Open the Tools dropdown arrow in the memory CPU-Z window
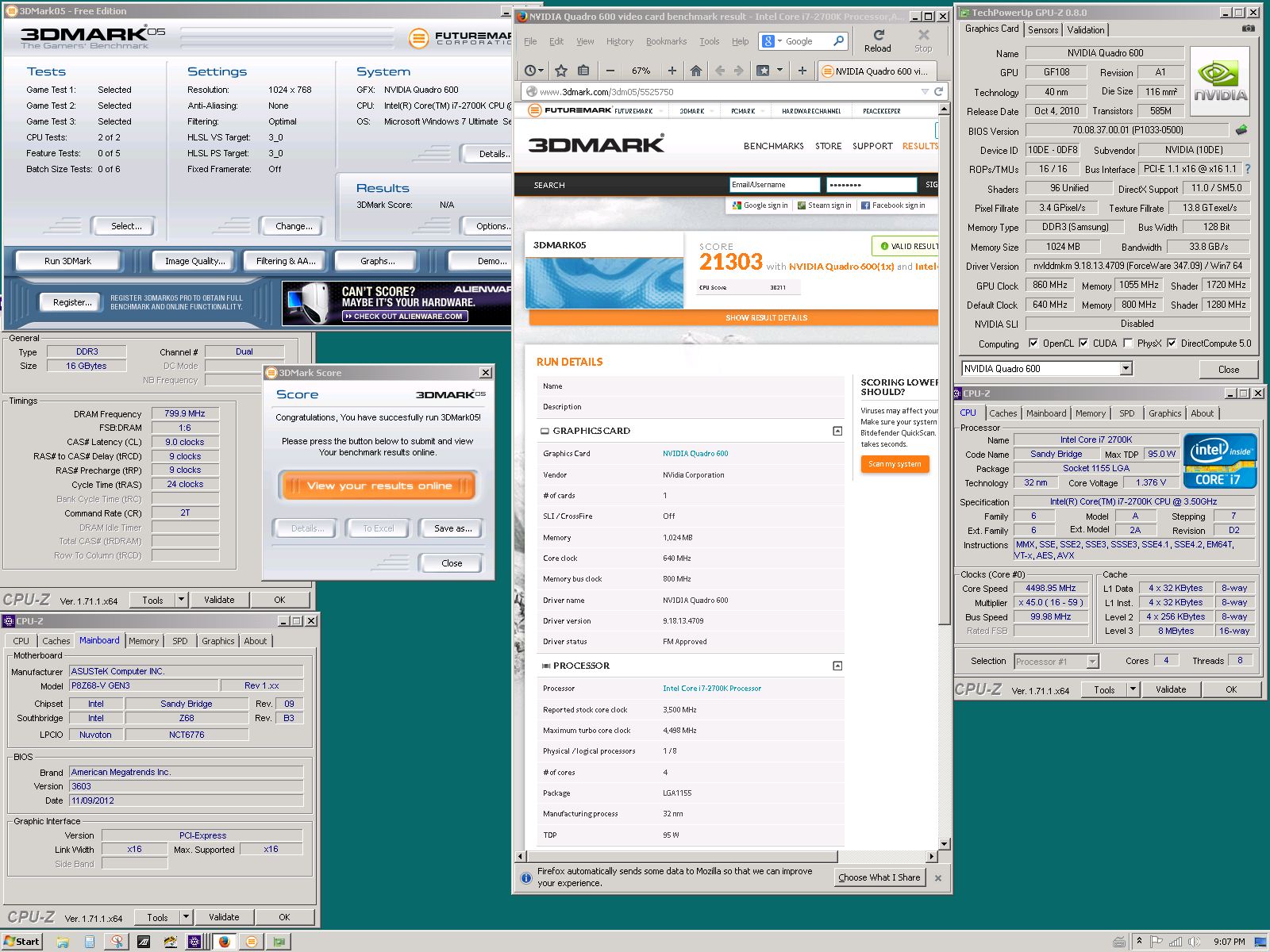1270x952 pixels. pos(182,600)
